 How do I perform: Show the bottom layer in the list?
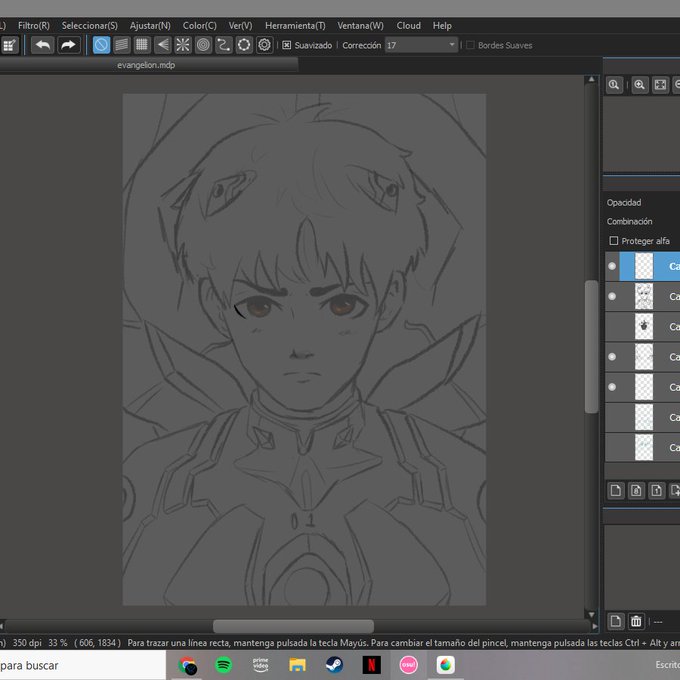(x=612, y=447)
